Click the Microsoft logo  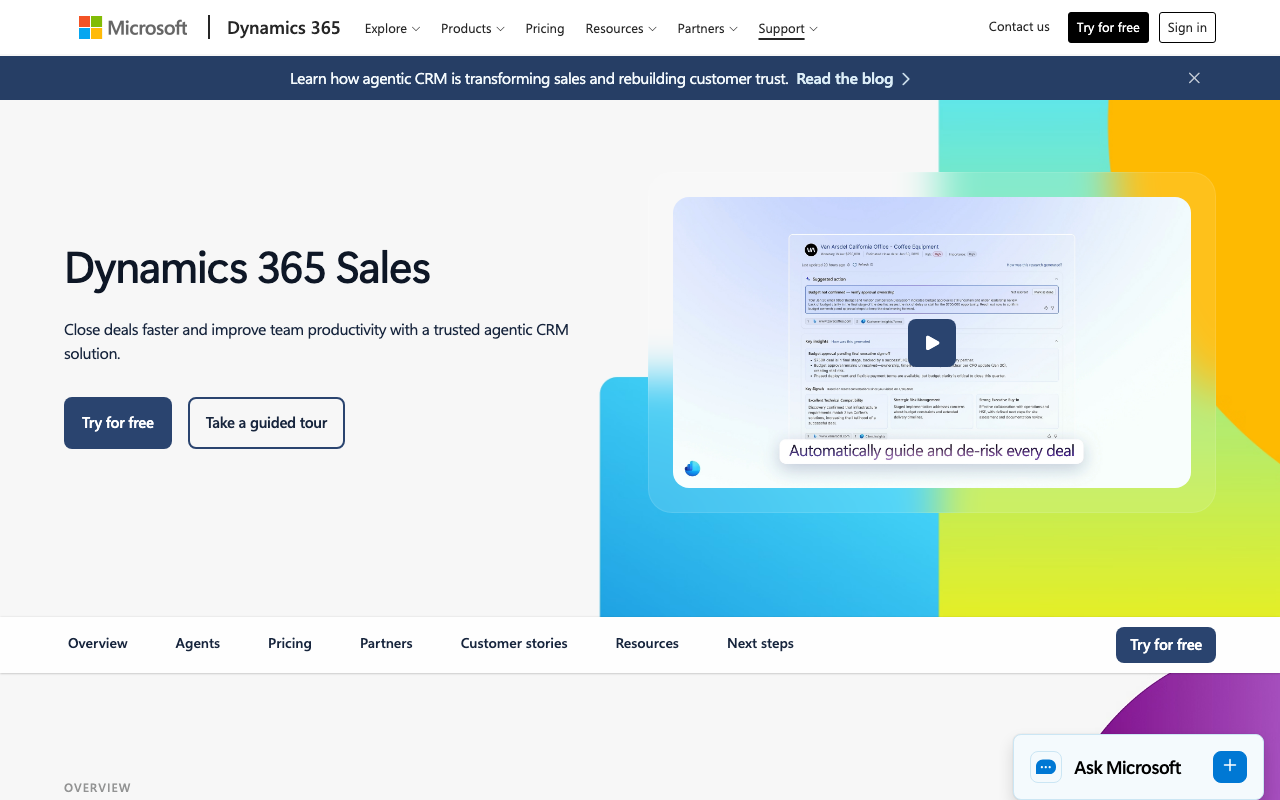[x=133, y=28]
